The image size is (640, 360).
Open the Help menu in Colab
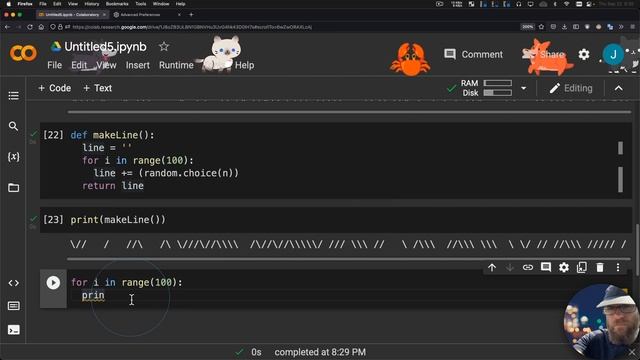point(244,65)
